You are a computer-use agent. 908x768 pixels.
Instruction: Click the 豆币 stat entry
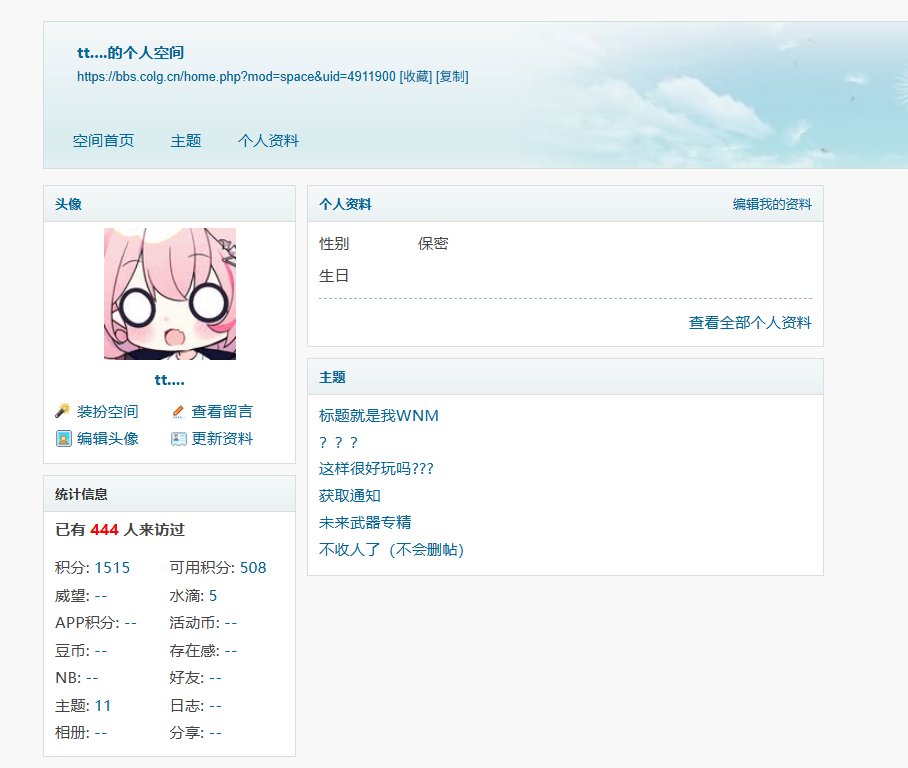(x=81, y=650)
